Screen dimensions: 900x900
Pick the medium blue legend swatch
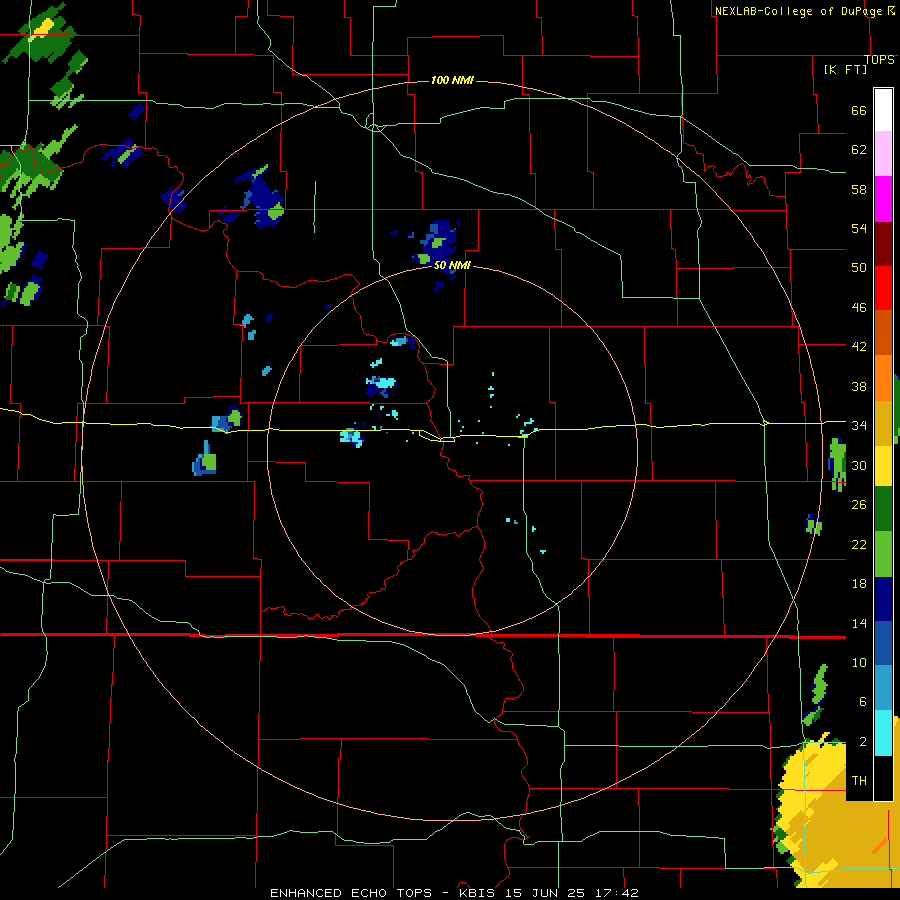tap(883, 643)
